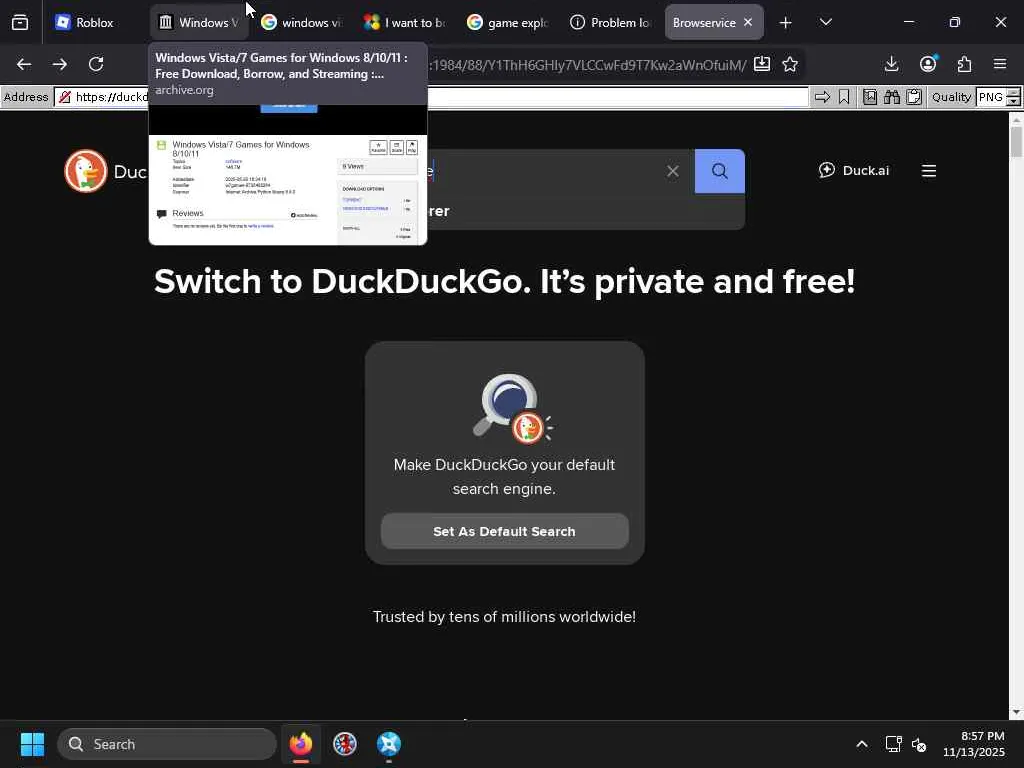This screenshot has height=768, width=1024.
Task: Click the archive.org tab preview thumbnail
Action: [288, 175]
